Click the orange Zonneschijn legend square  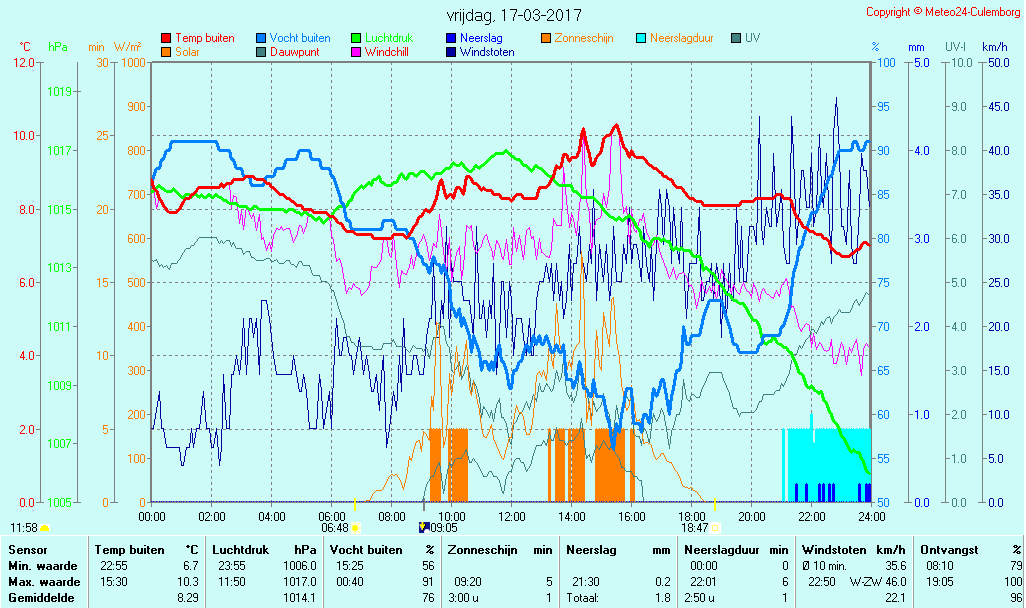click(x=546, y=39)
